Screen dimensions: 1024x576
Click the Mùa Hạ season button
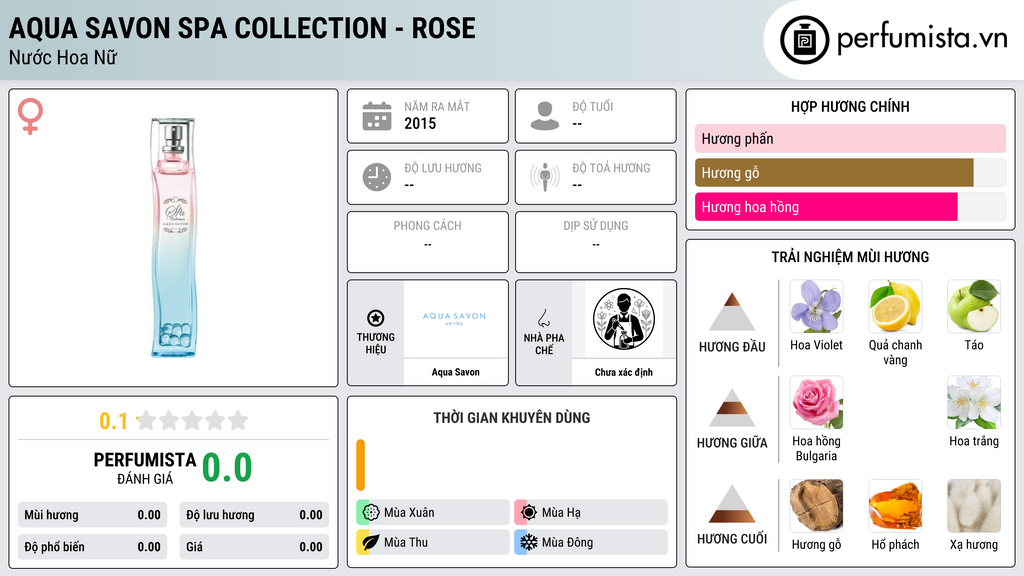pos(590,513)
